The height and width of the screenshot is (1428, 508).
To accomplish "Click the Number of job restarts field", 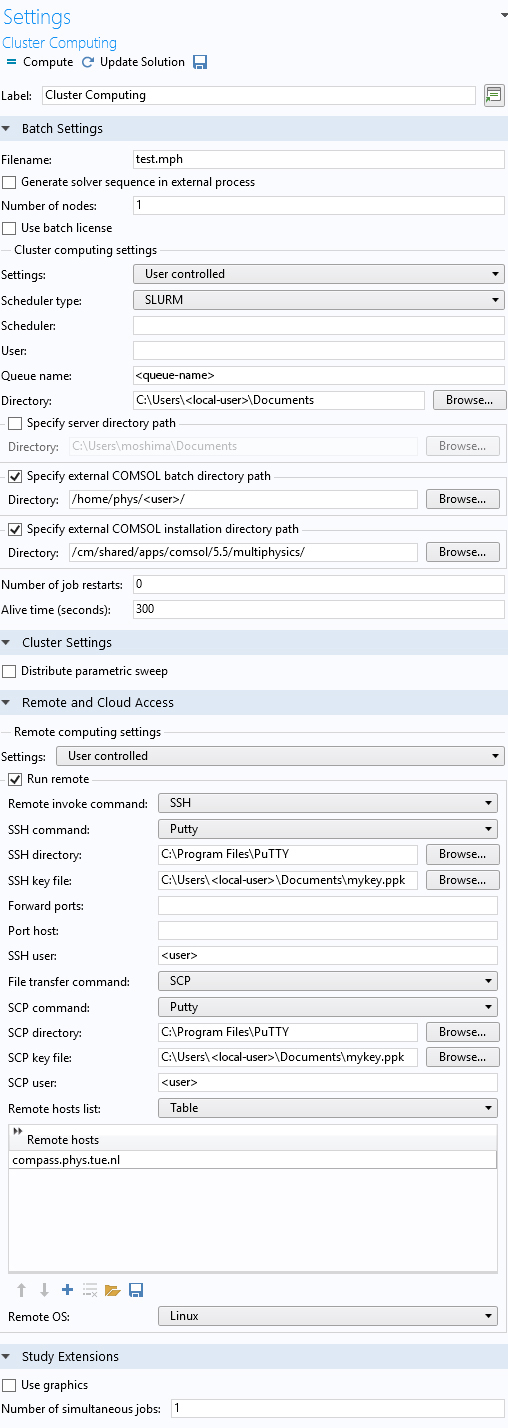I will pyautogui.click(x=318, y=584).
